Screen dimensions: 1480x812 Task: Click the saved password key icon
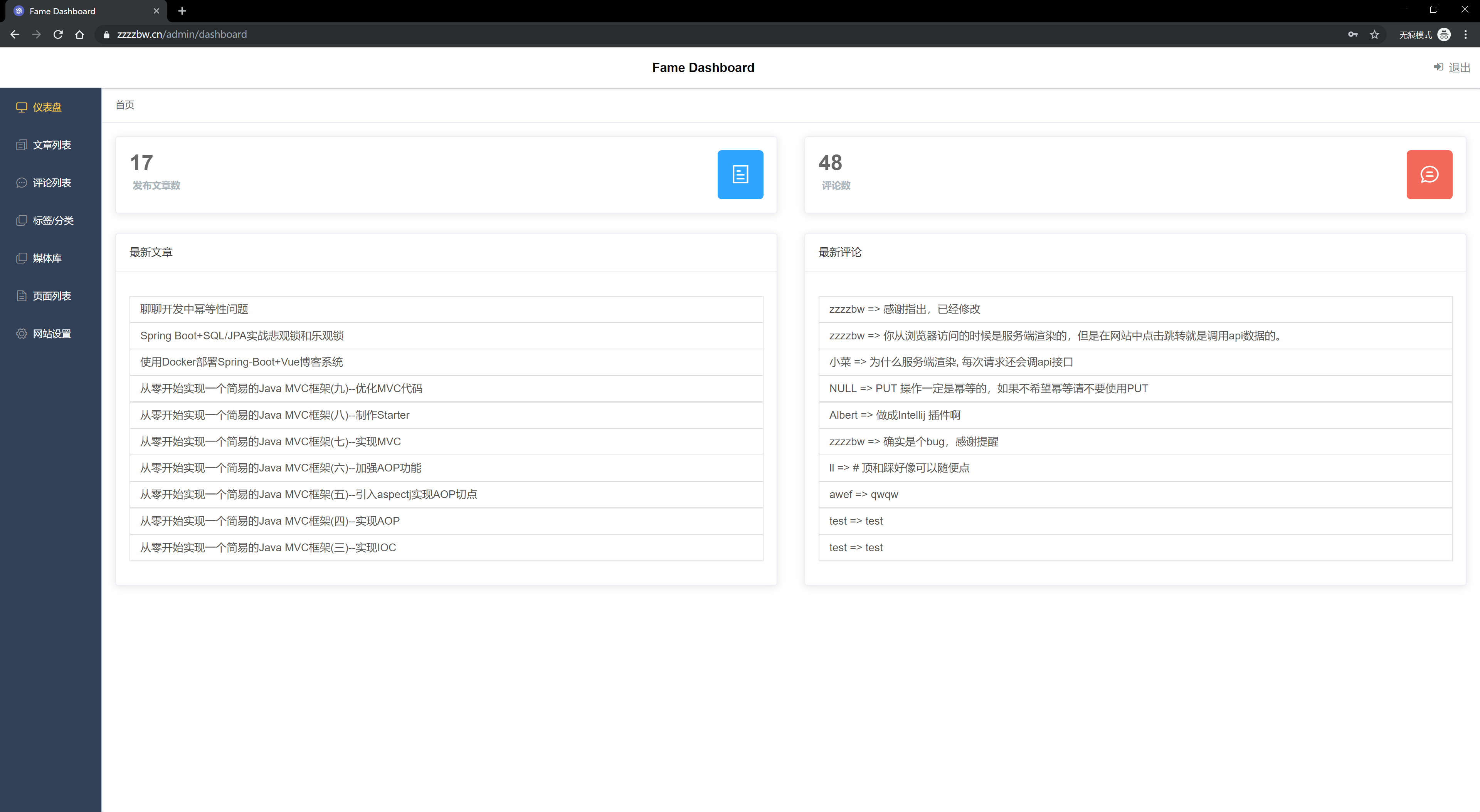pos(1352,34)
